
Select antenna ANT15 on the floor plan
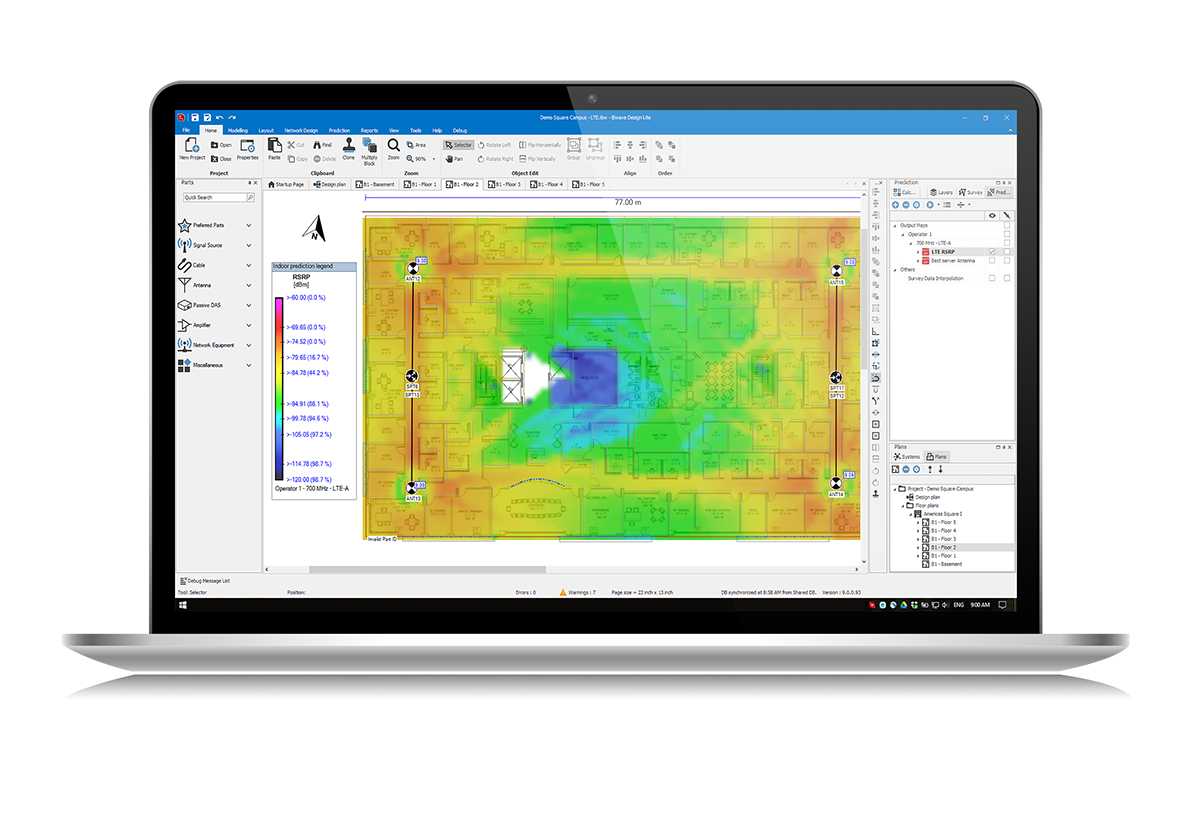point(836,271)
